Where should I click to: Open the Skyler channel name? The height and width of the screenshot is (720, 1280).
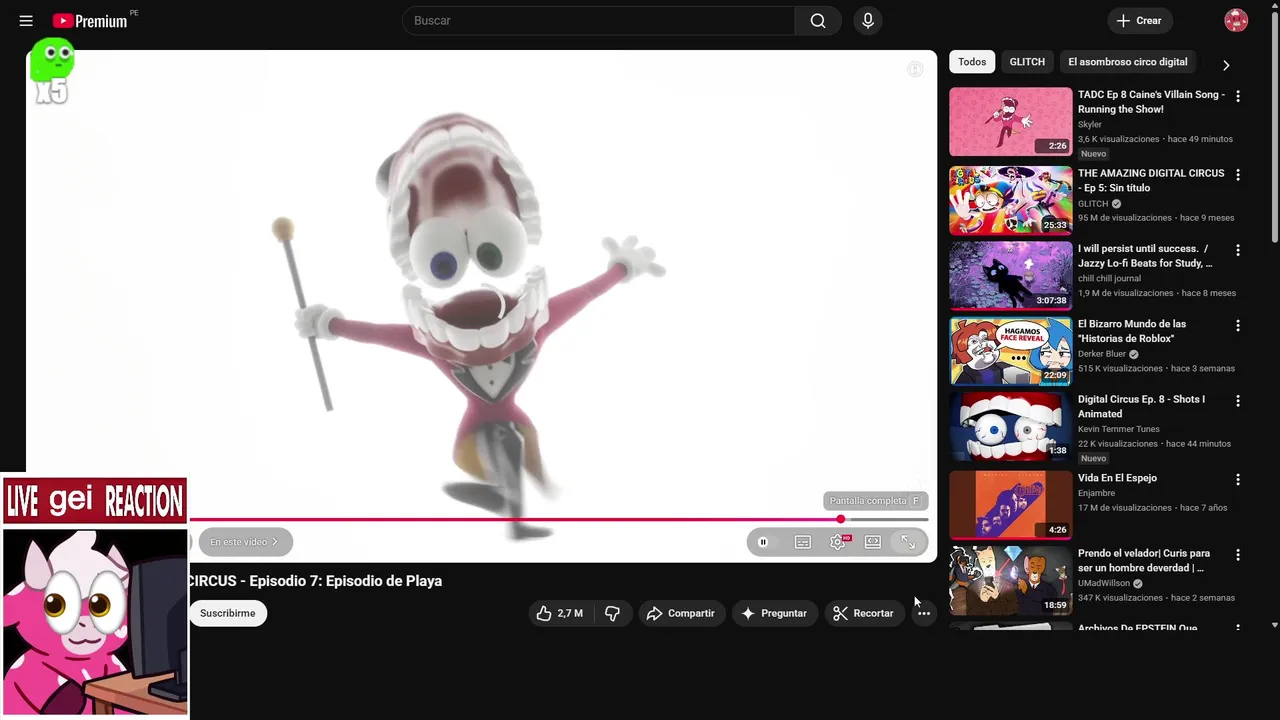pos(1090,125)
